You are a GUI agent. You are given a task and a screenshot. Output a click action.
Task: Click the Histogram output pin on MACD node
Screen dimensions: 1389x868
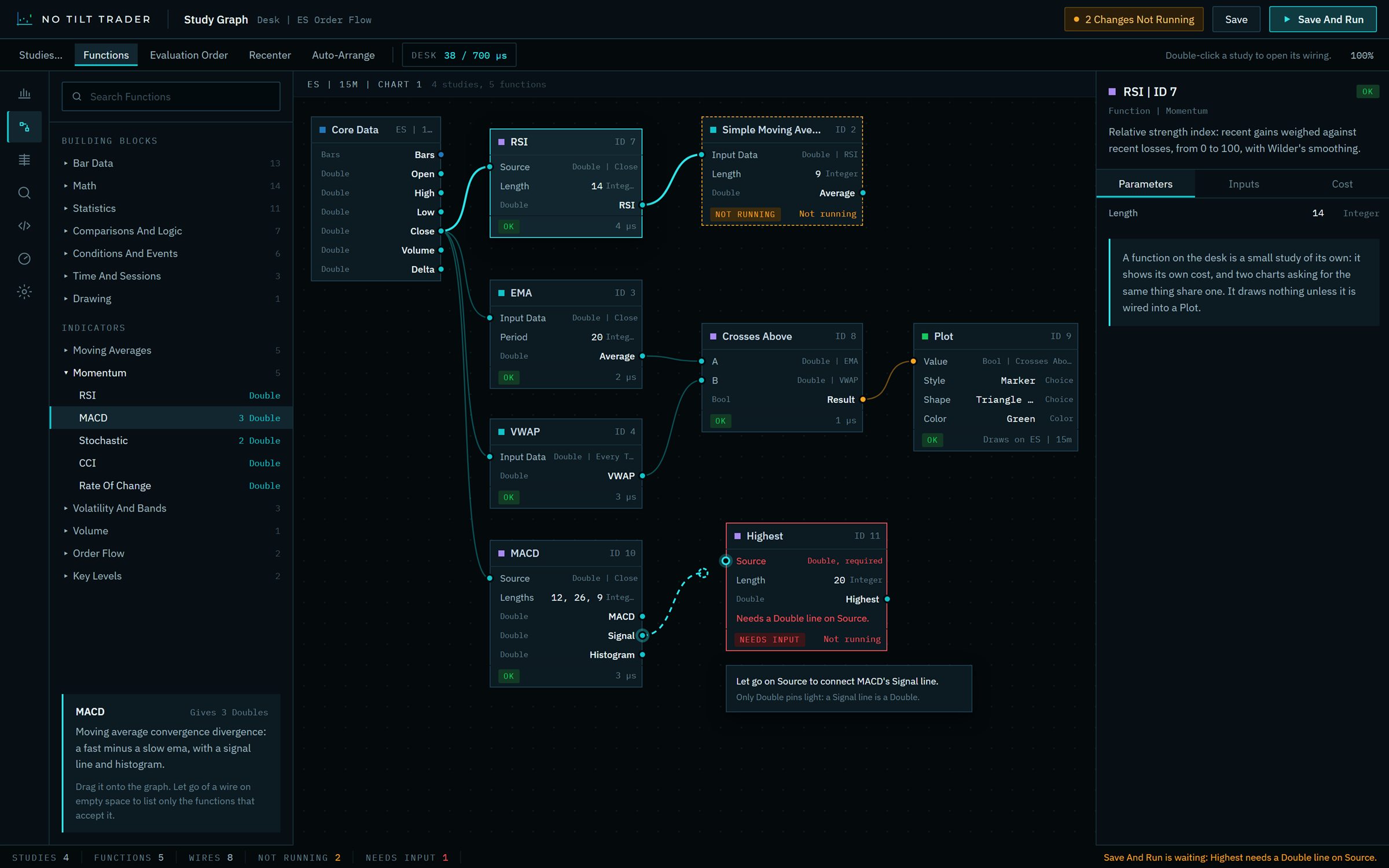[x=642, y=654]
